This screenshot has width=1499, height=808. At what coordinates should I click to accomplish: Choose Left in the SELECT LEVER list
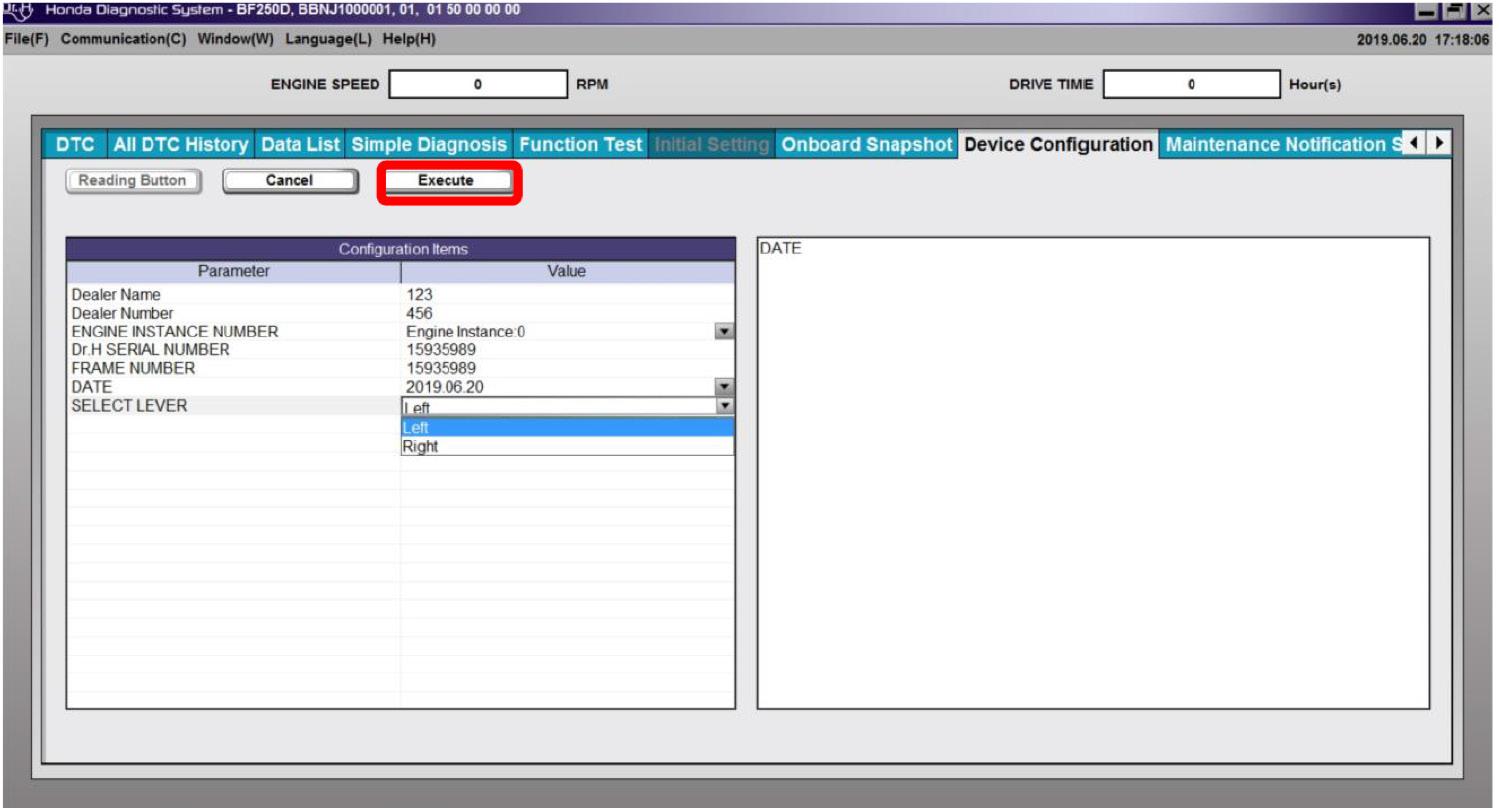coord(567,428)
